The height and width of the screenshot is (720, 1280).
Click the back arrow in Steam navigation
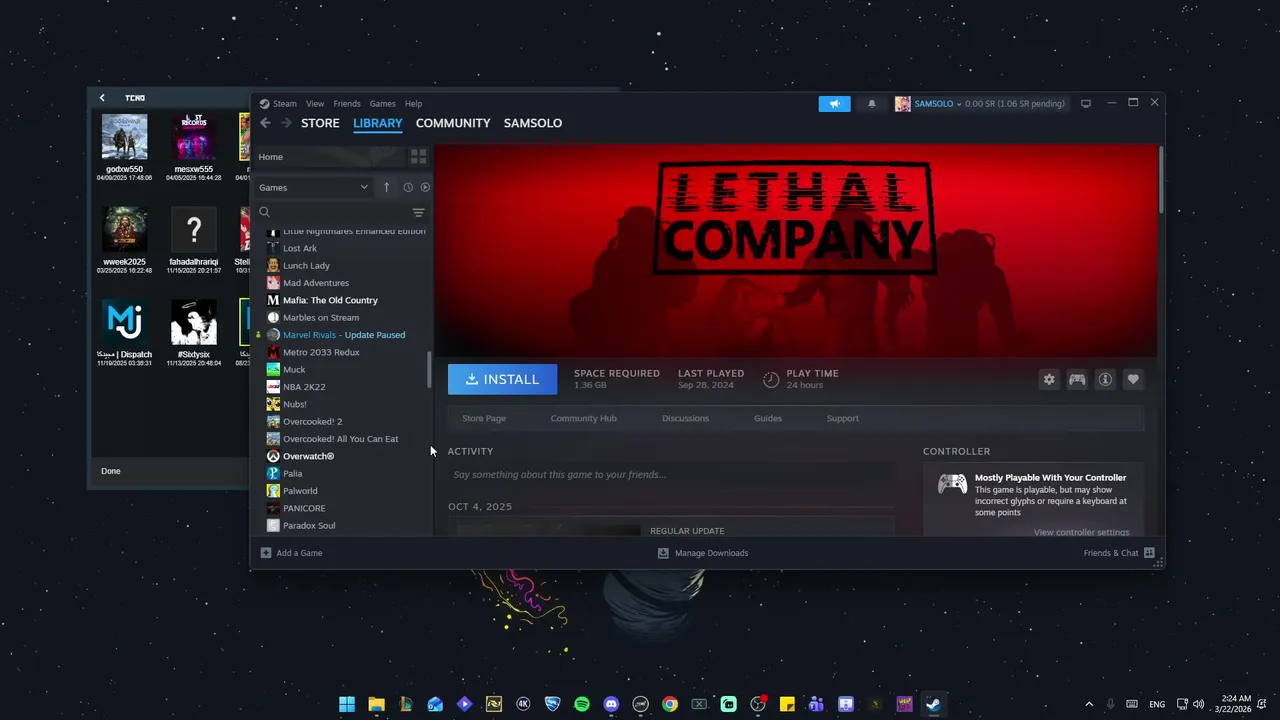265,123
